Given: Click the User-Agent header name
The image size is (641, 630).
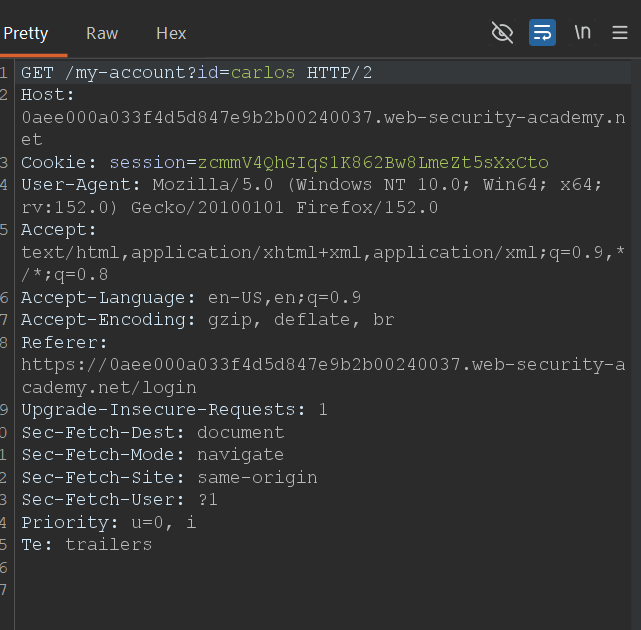Looking at the screenshot, I should coord(81,185).
